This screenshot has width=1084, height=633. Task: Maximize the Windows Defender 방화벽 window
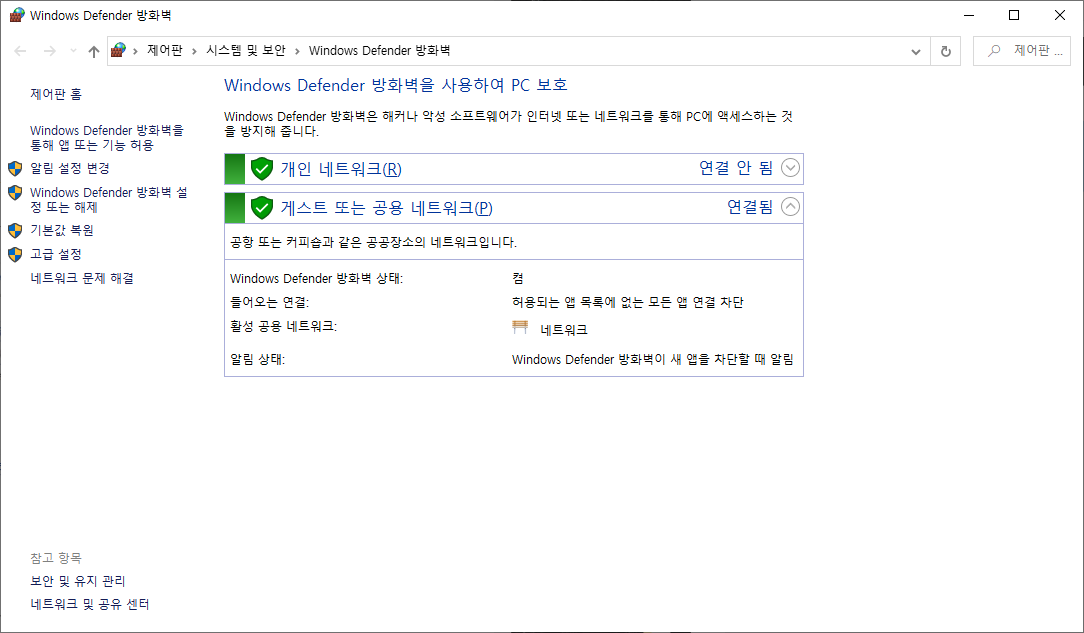(1014, 15)
